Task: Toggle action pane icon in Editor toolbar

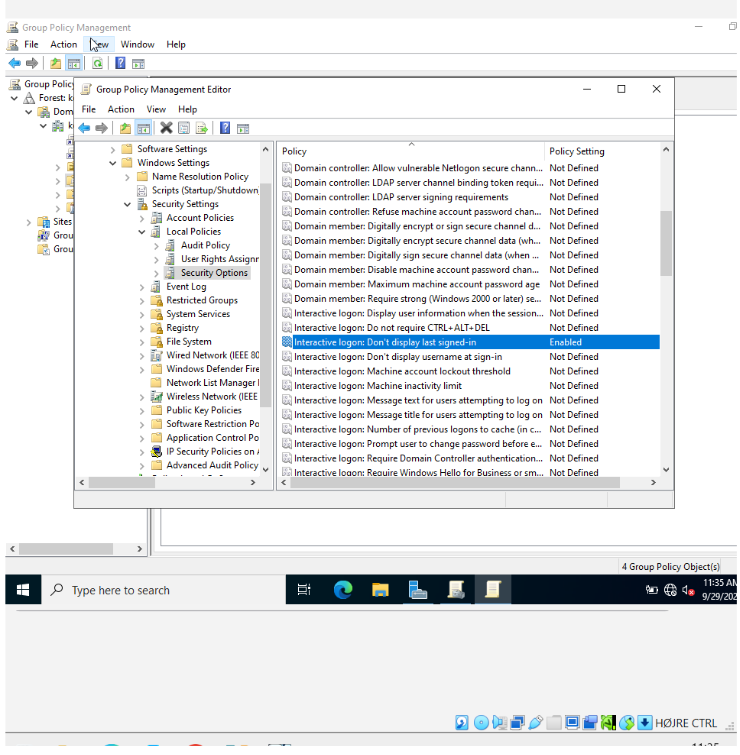Action: (x=243, y=129)
